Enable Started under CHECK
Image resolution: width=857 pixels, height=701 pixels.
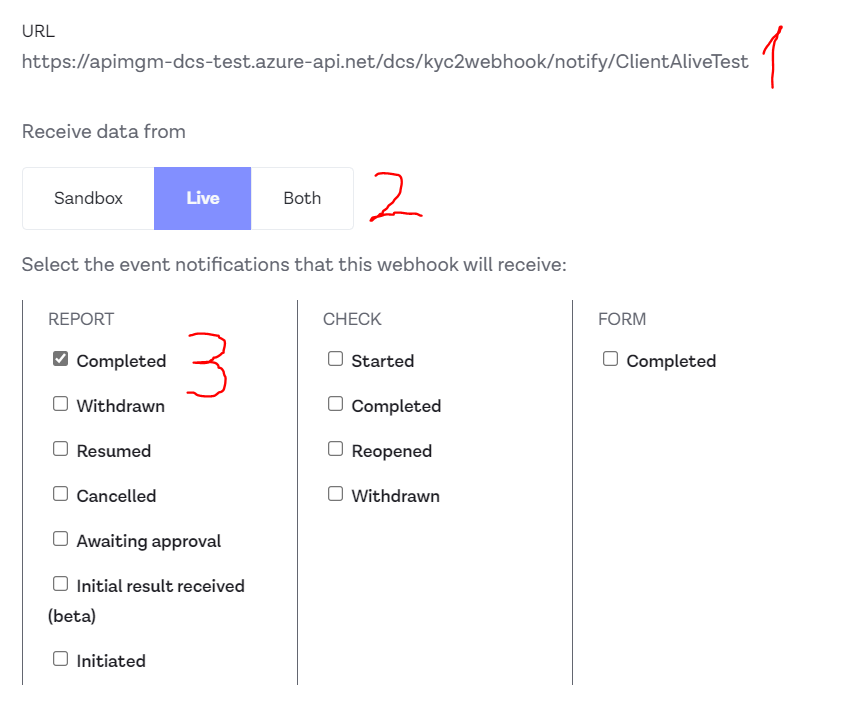336,359
